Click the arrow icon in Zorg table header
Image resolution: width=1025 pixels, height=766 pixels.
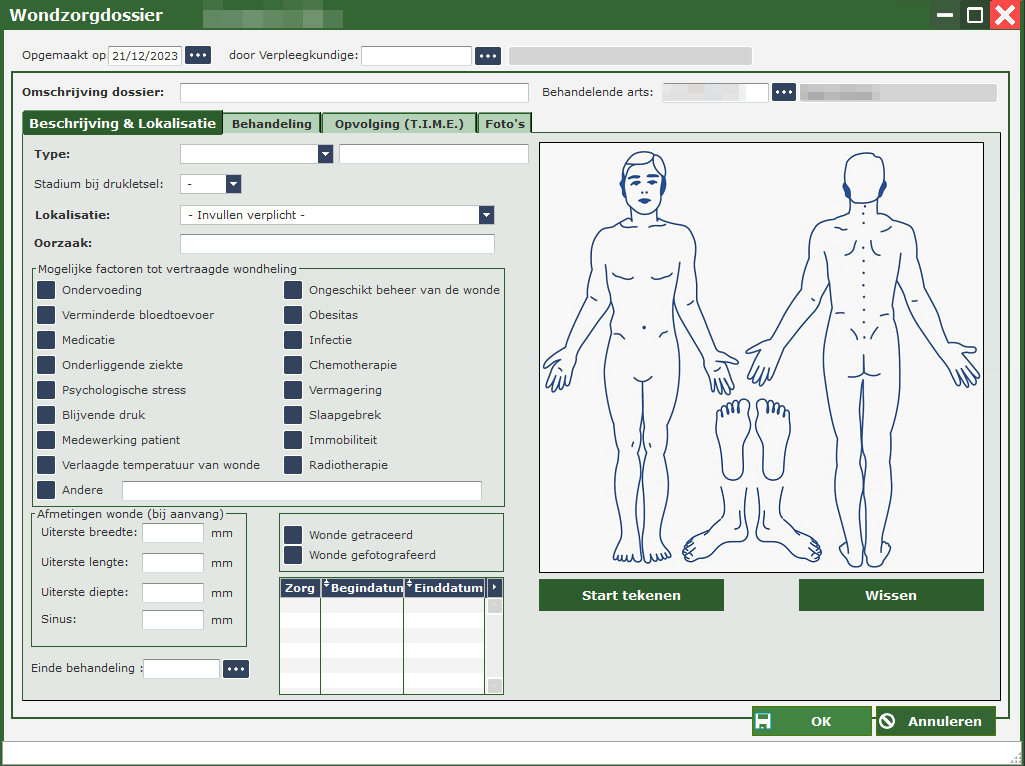(493, 587)
